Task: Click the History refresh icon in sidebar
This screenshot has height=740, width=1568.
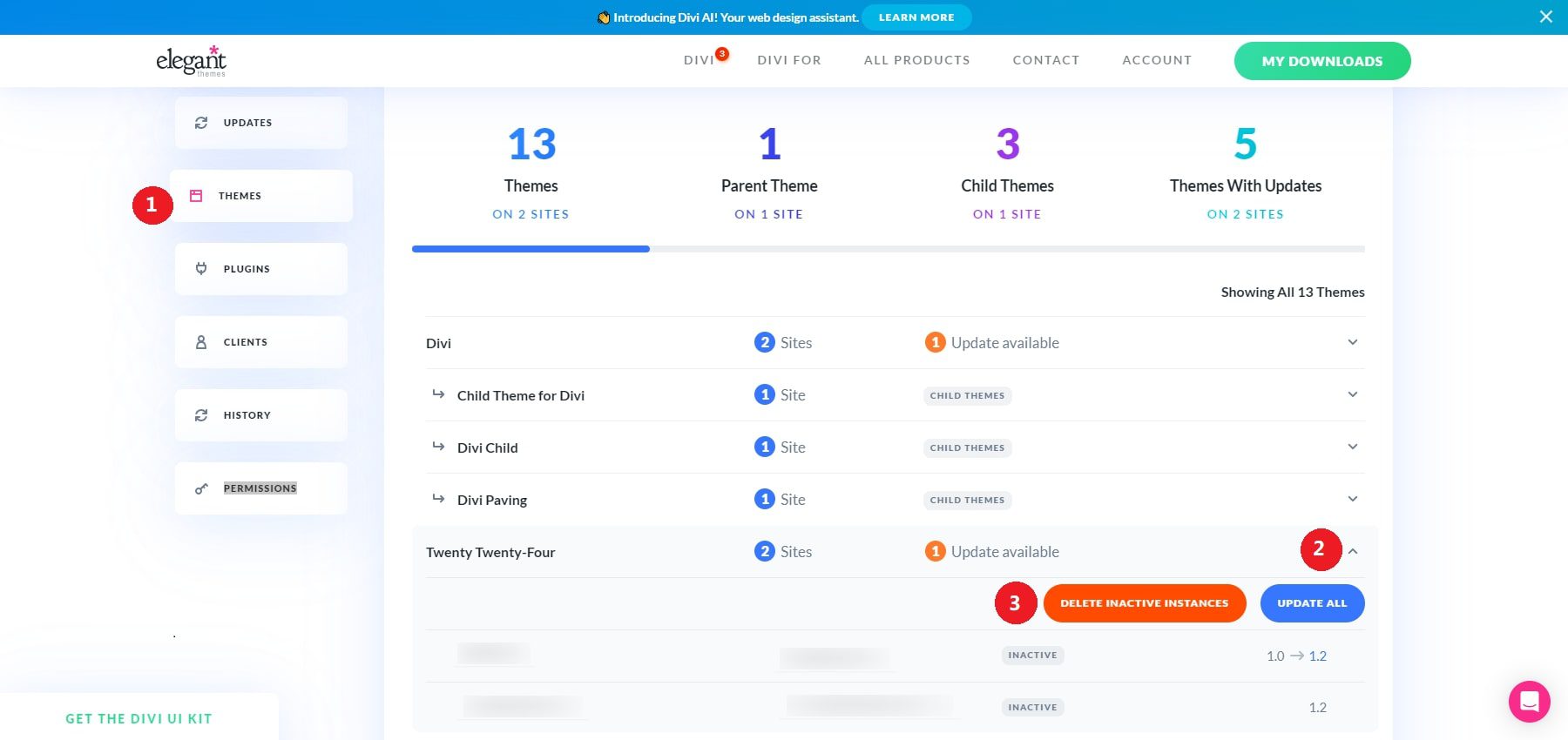Action: point(201,415)
